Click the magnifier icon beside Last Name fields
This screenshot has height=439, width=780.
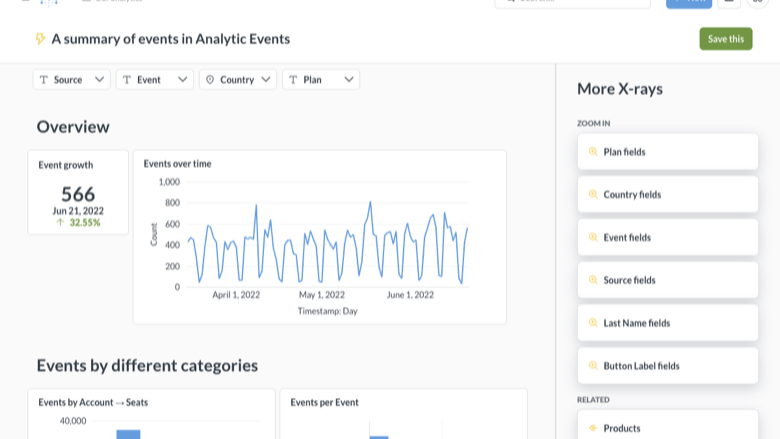point(593,323)
